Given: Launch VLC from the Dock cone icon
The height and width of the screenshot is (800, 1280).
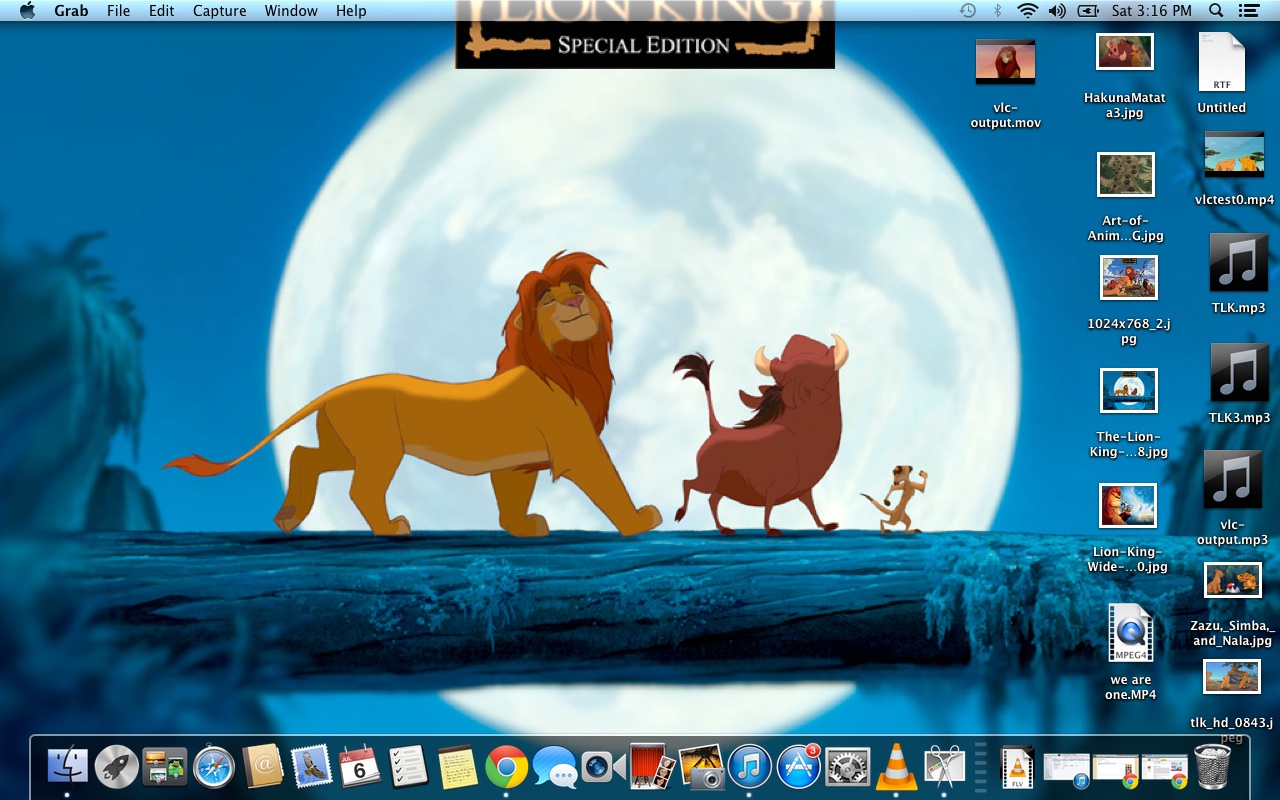Looking at the screenshot, I should (896, 768).
